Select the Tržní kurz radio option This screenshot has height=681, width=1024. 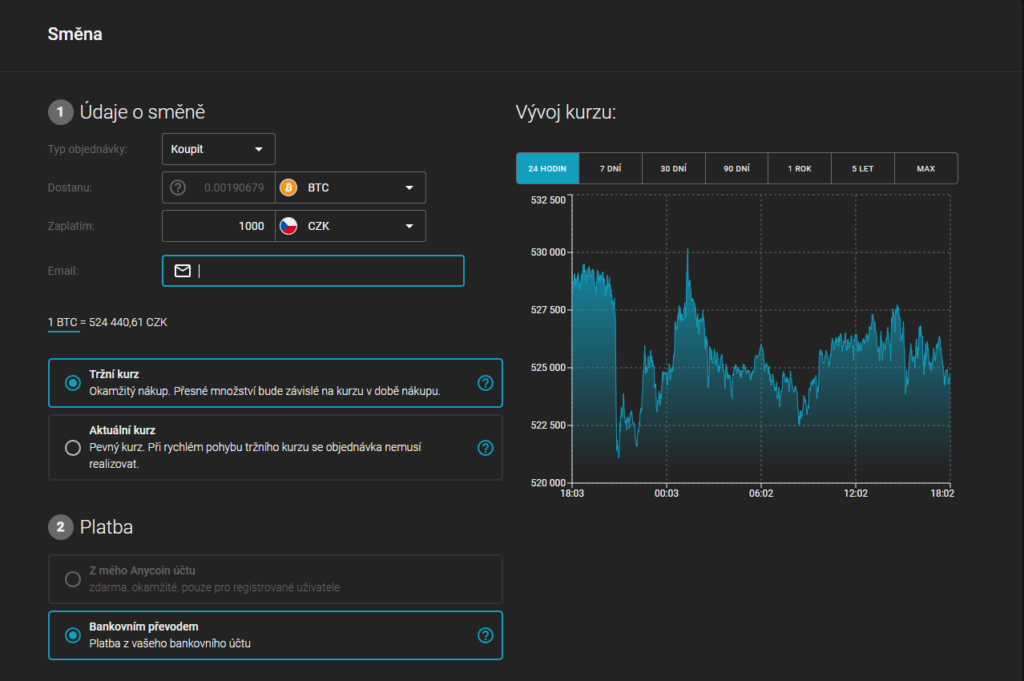72,383
